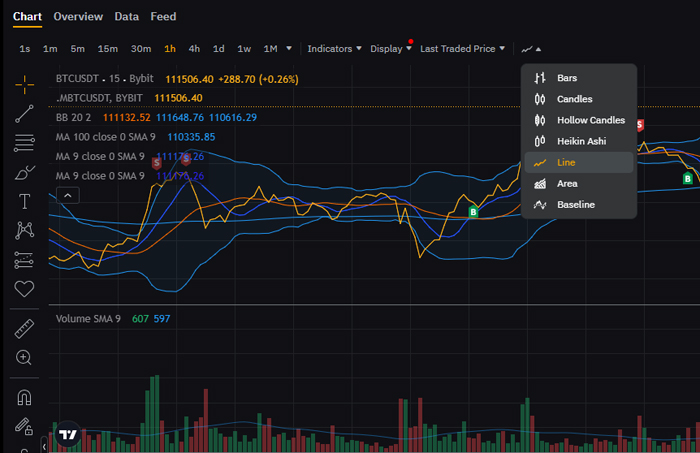This screenshot has width=700, height=453.
Task: Click the BTCUSDT symbol legend title
Action: tap(104, 79)
